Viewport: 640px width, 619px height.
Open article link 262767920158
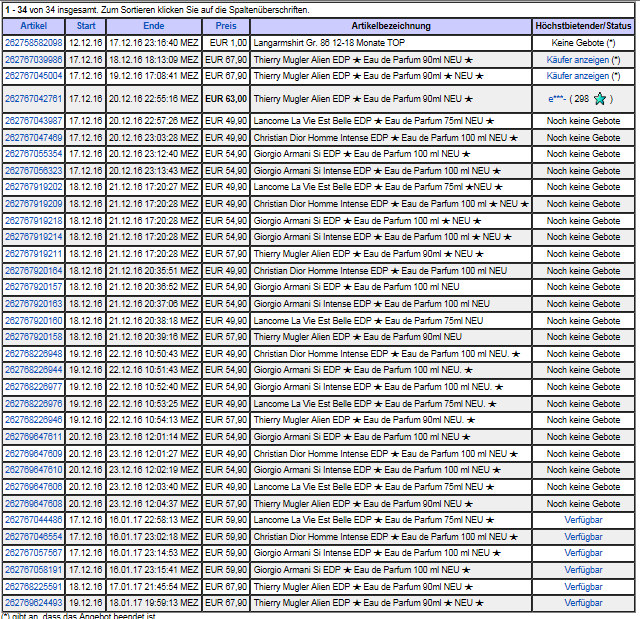tap(33, 337)
